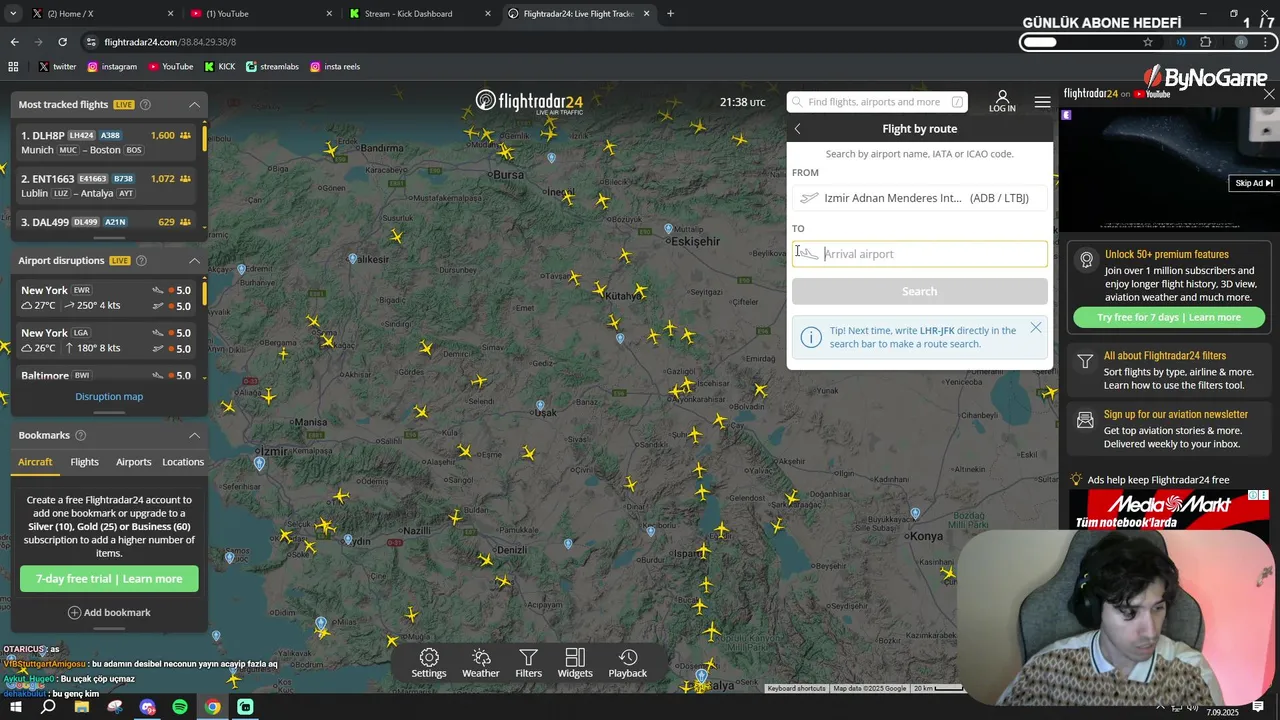Viewport: 1280px width, 720px height.
Task: Click the help icon beside Most tracked flights
Action: pyautogui.click(x=145, y=104)
